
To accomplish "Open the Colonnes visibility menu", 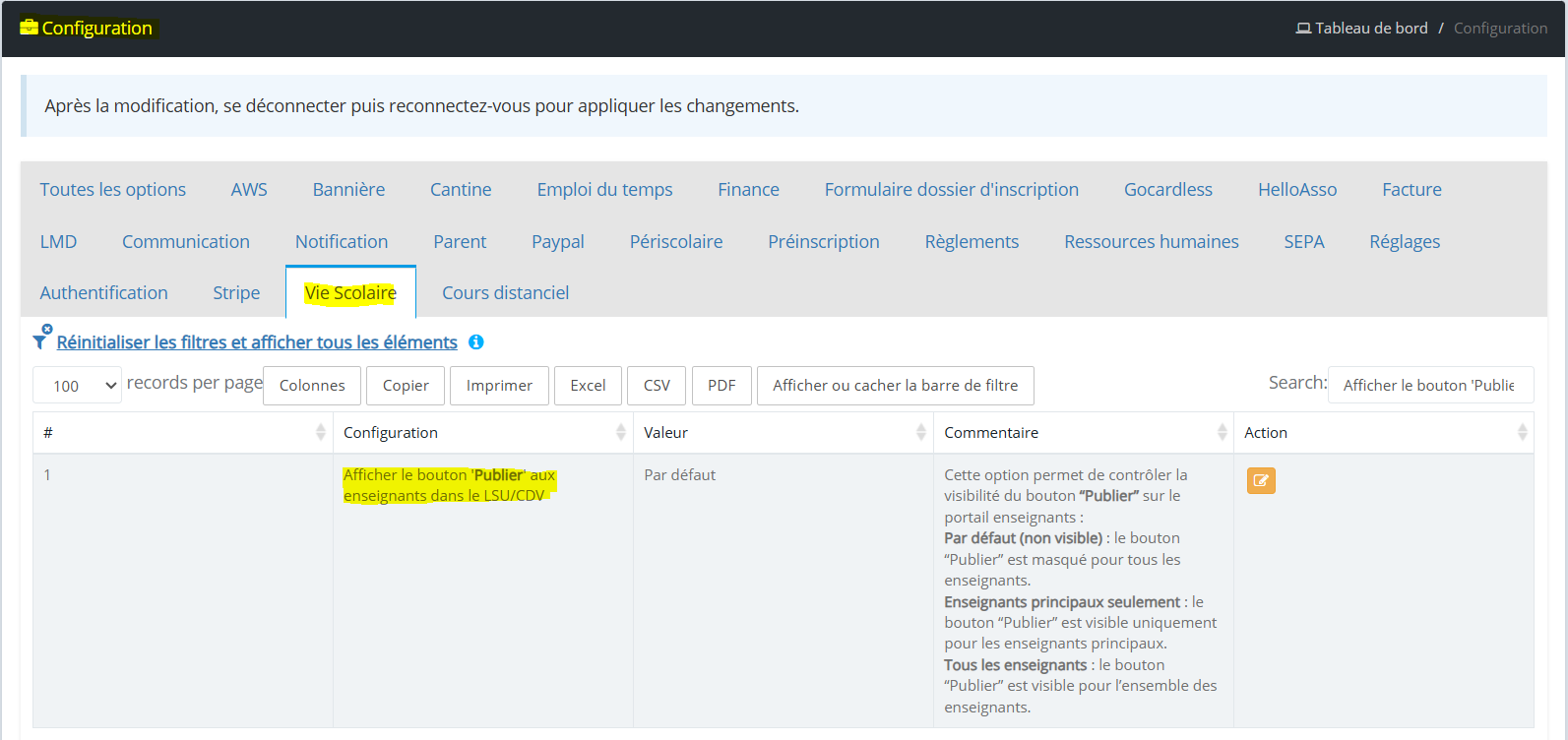I will click(x=312, y=386).
